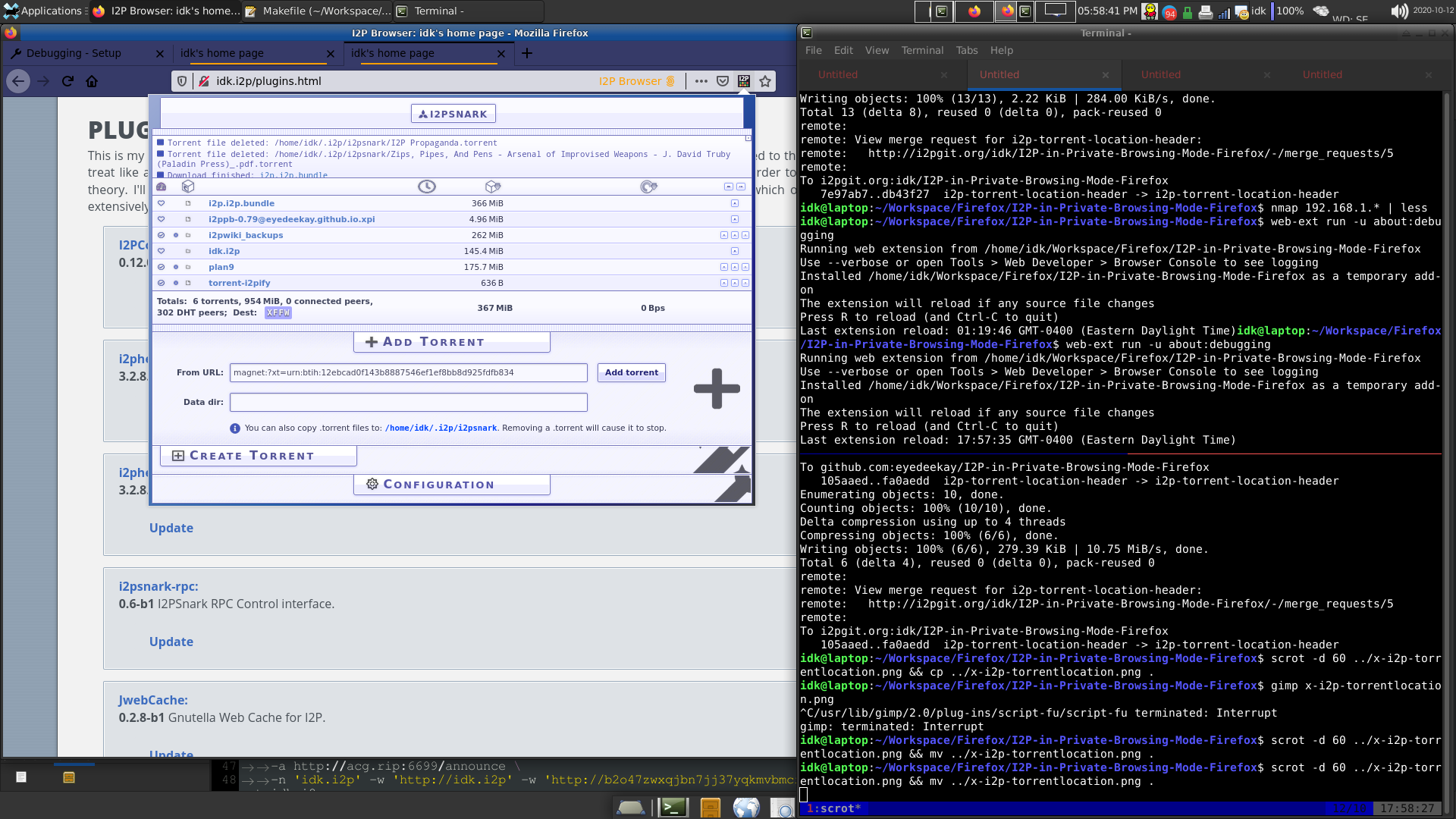Open the Terminal File menu
Image resolution: width=1456 pixels, height=819 pixels.
click(813, 50)
